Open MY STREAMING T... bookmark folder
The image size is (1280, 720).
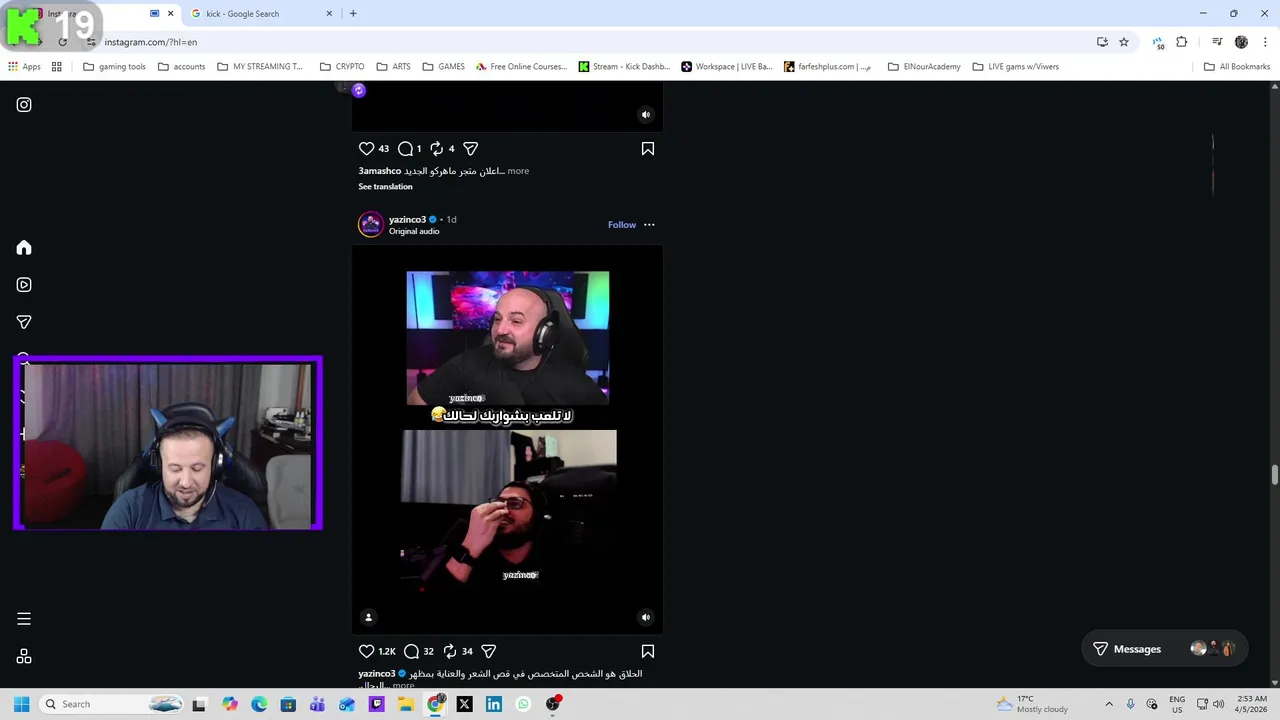pyautogui.click(x=260, y=67)
